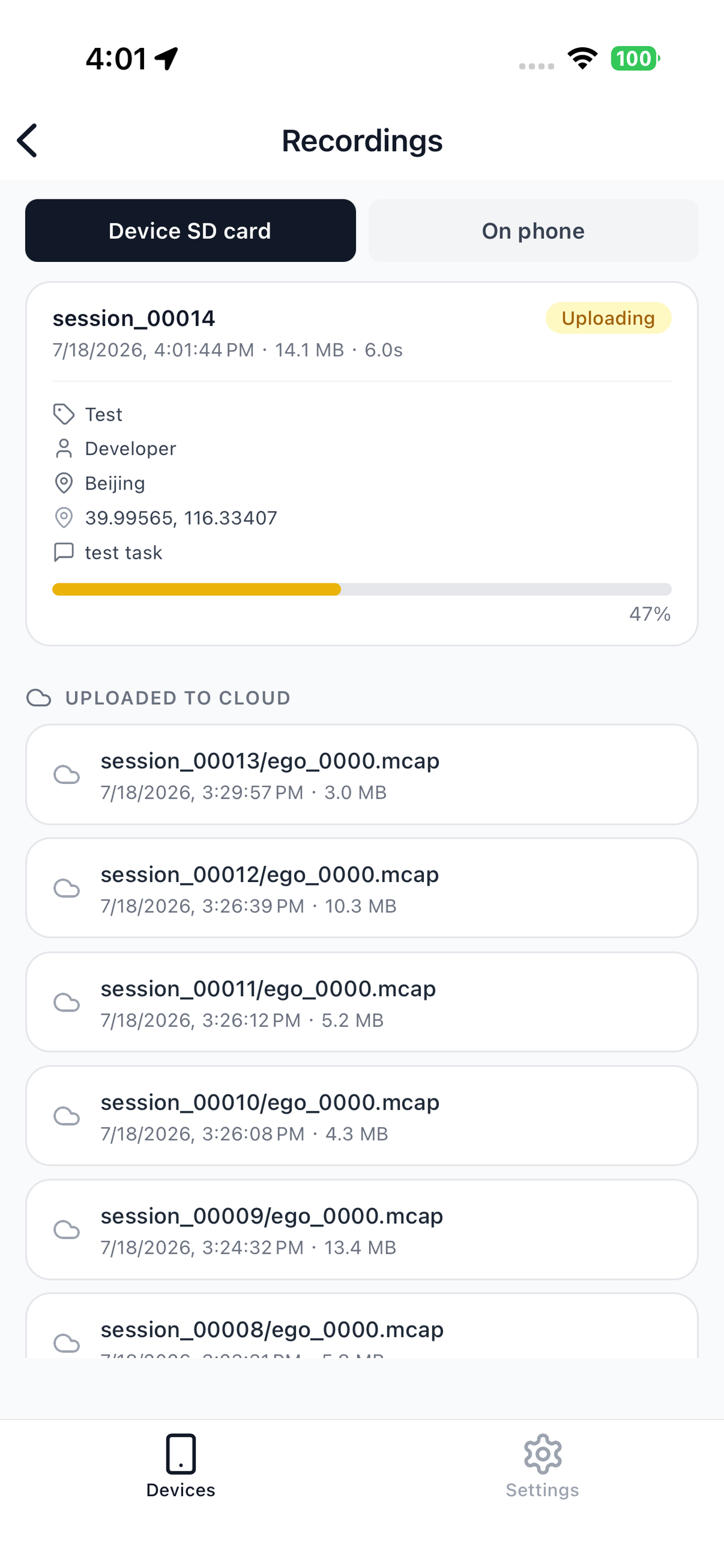Screen dimensions: 724x1568
Task: Tap the back chevron arrow
Action: point(27,141)
